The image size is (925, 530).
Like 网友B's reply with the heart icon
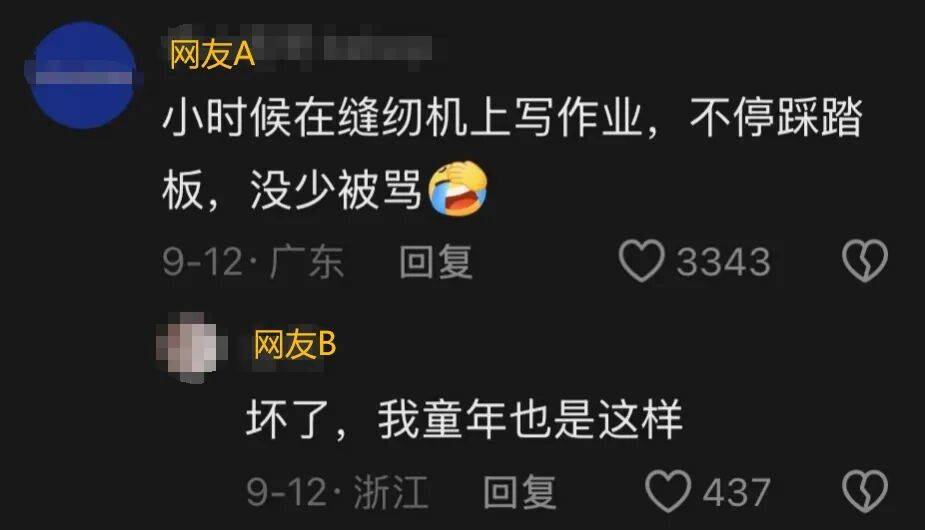(x=668, y=491)
